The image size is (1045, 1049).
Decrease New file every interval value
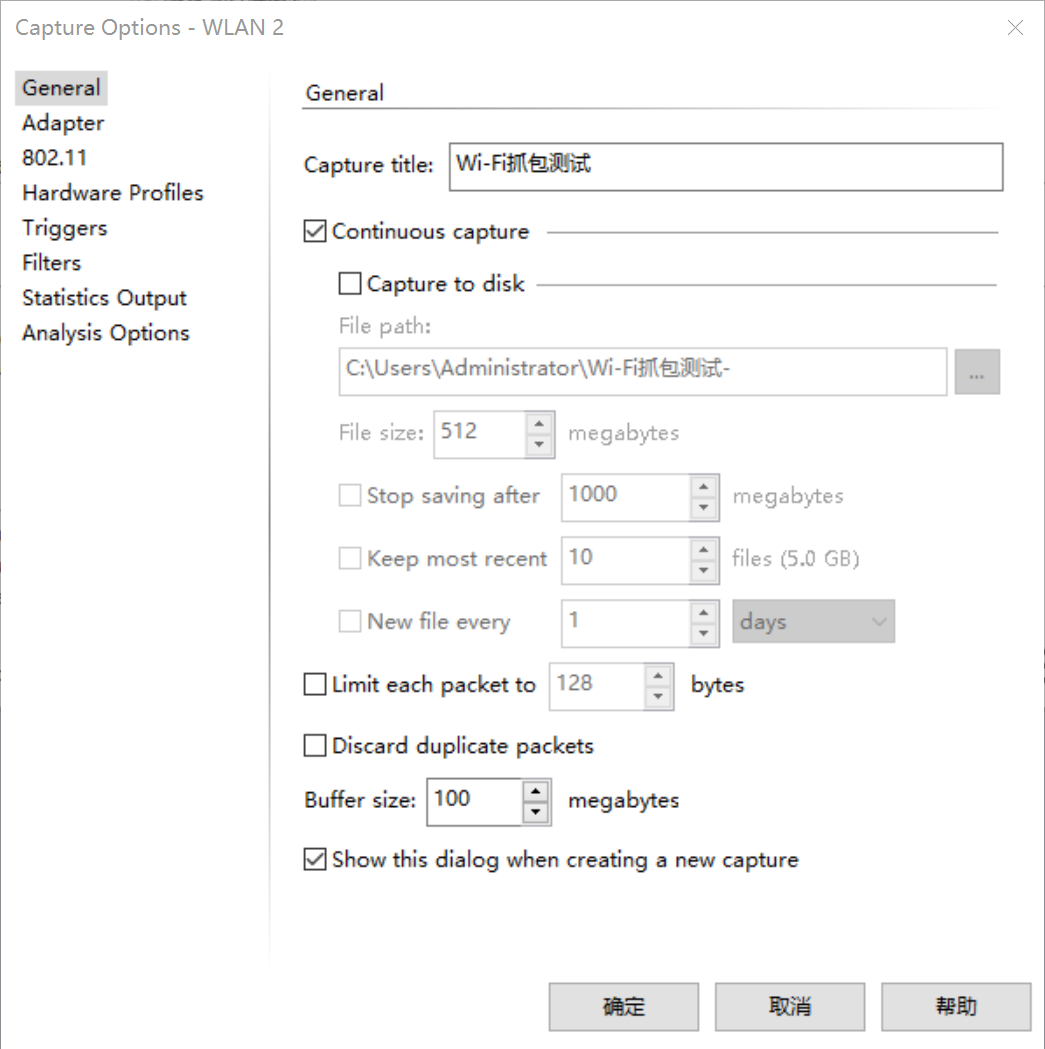point(704,634)
